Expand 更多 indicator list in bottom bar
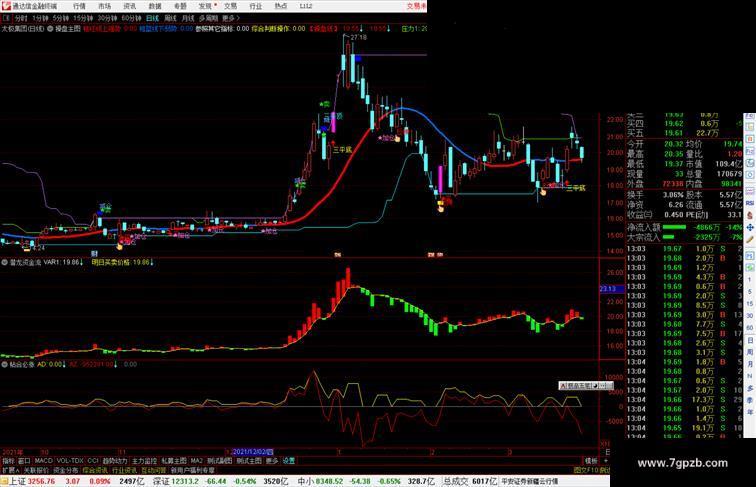The width and height of the screenshot is (756, 487). [272, 461]
